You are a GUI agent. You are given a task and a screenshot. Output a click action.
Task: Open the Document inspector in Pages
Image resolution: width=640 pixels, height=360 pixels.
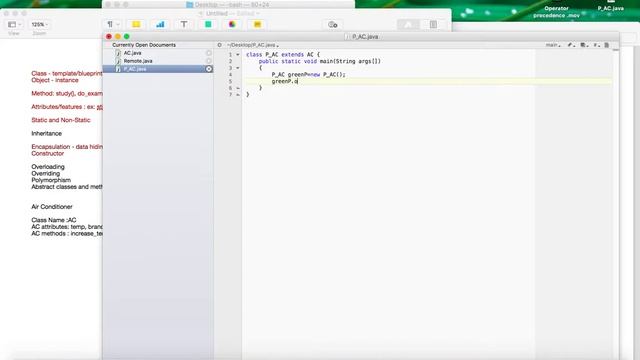pyautogui.click(x=433, y=25)
